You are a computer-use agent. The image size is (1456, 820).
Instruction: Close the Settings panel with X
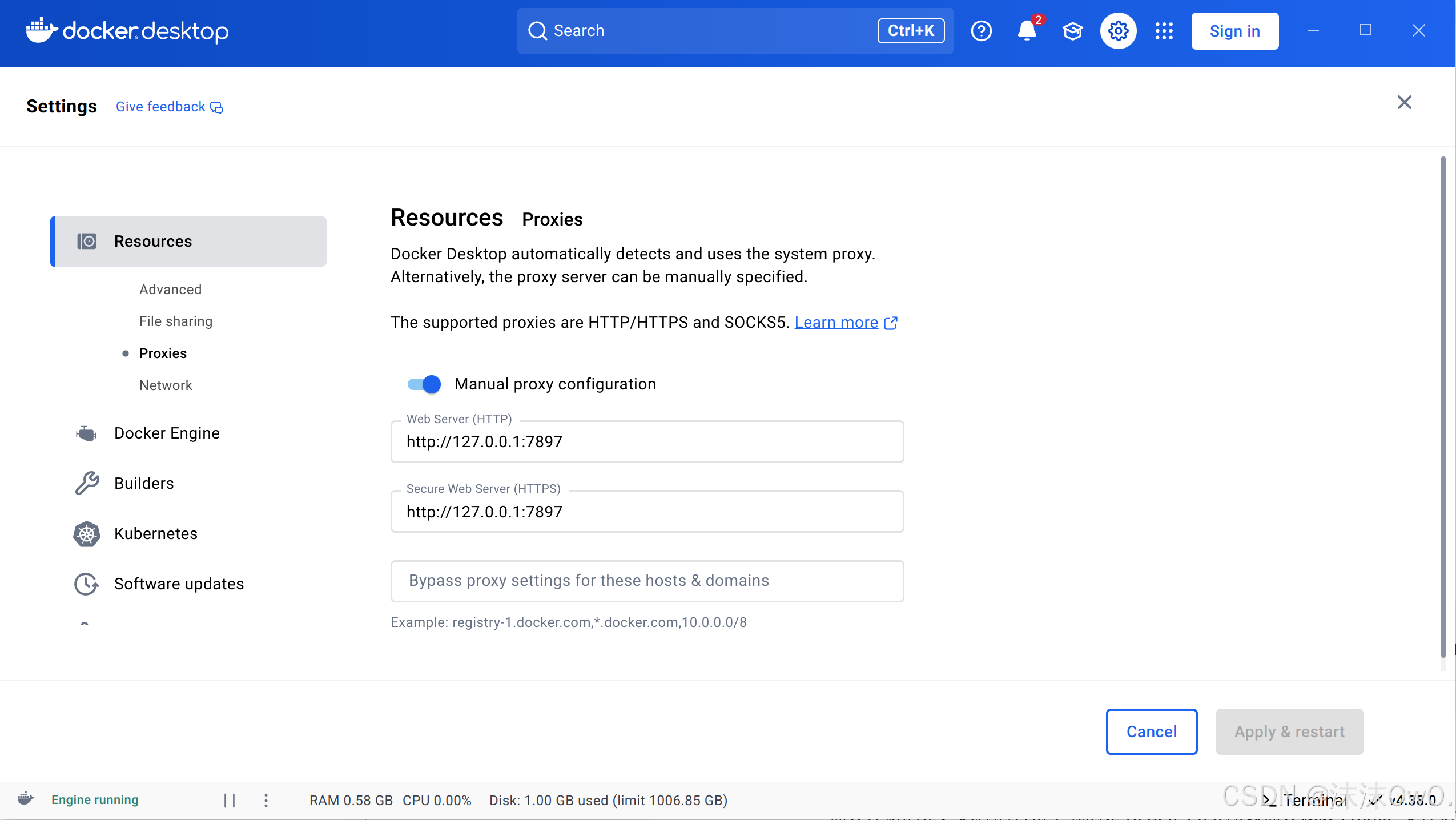click(x=1404, y=102)
